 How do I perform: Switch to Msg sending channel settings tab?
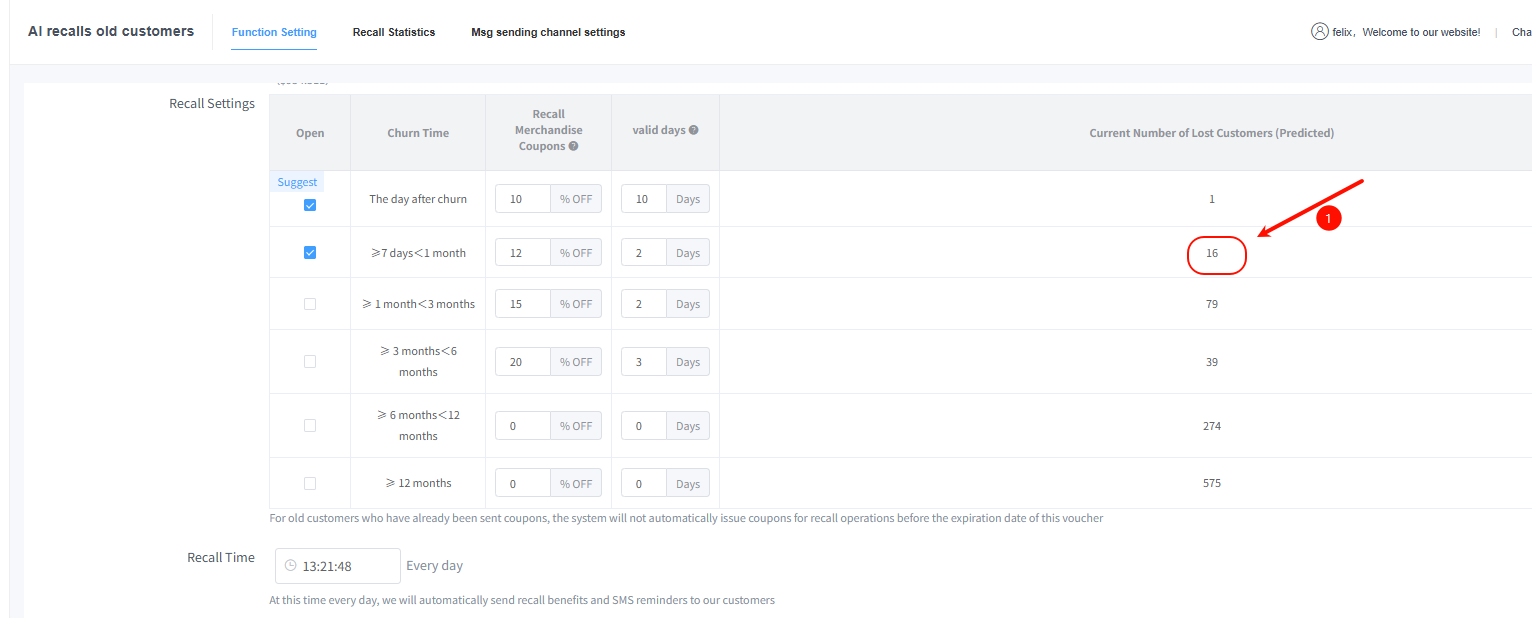click(x=548, y=32)
